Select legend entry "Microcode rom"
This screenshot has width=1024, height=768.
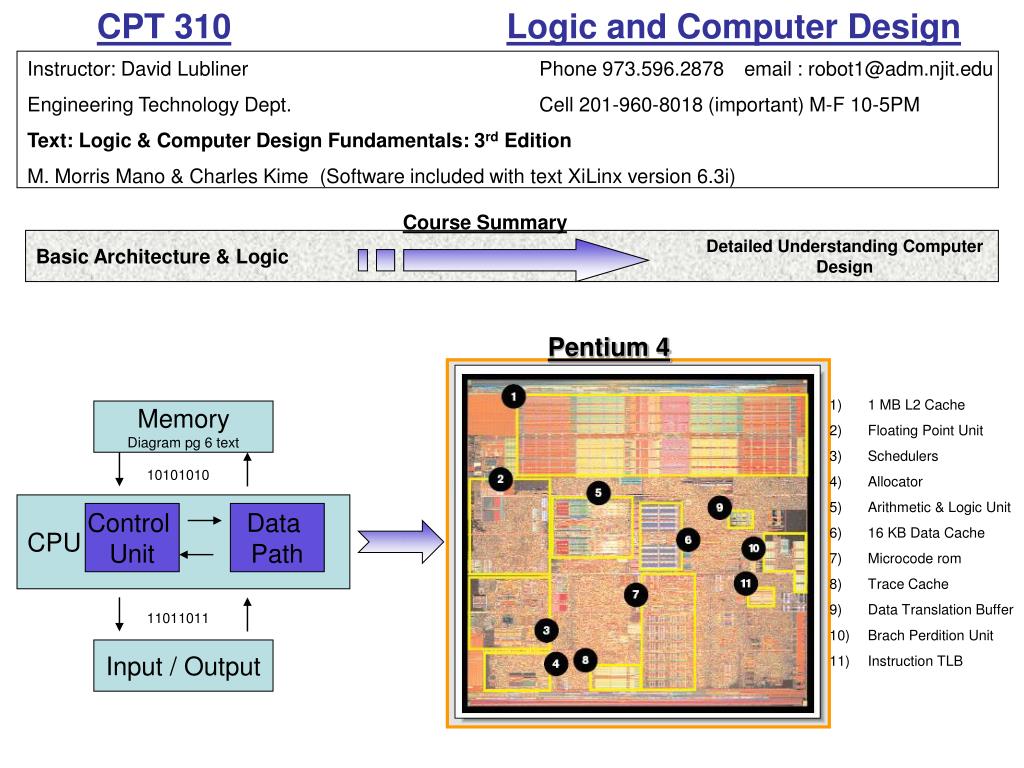point(914,558)
